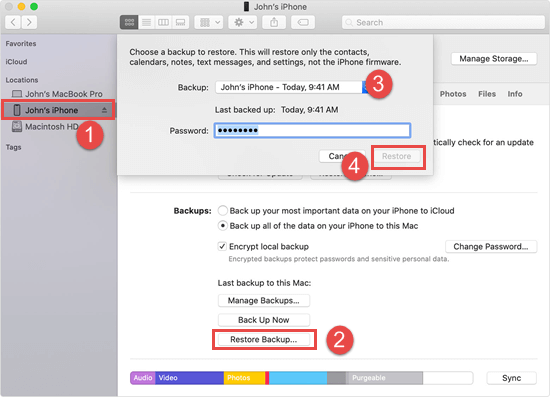
Task: Switch Finder to gallery view
Action: (x=180, y=22)
